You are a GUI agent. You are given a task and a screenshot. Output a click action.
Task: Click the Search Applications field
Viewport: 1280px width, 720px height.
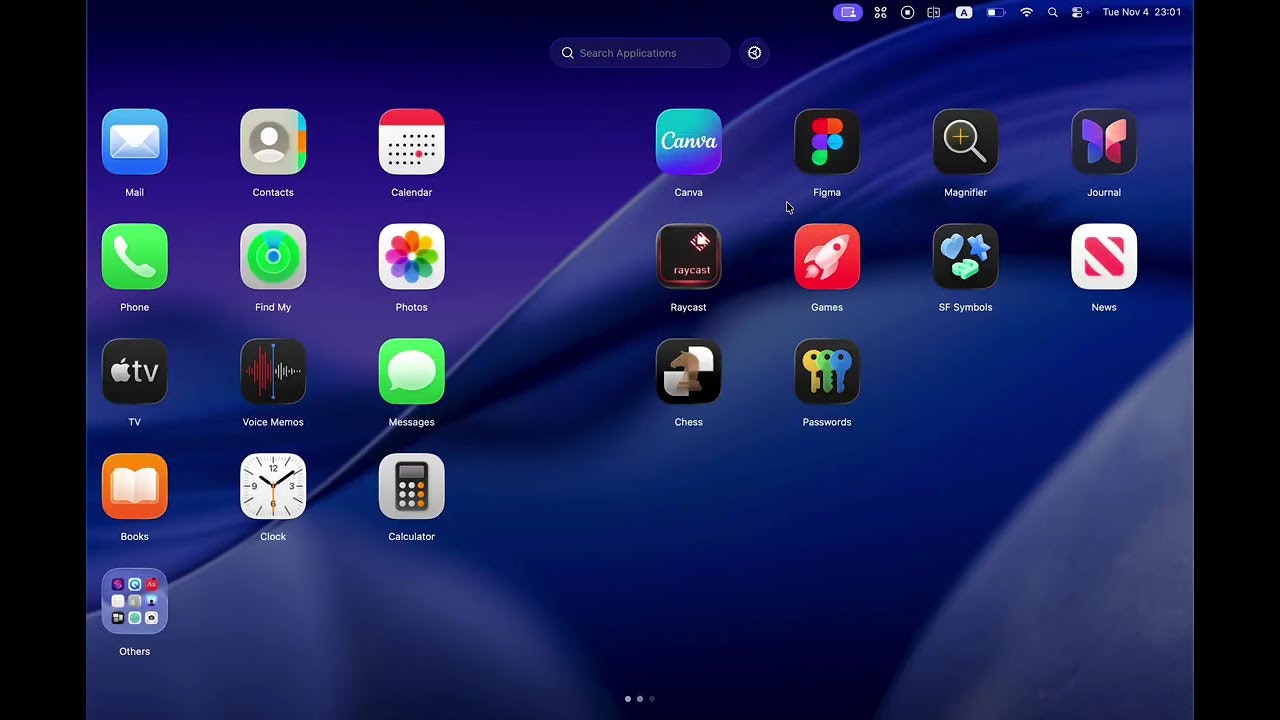coord(640,53)
